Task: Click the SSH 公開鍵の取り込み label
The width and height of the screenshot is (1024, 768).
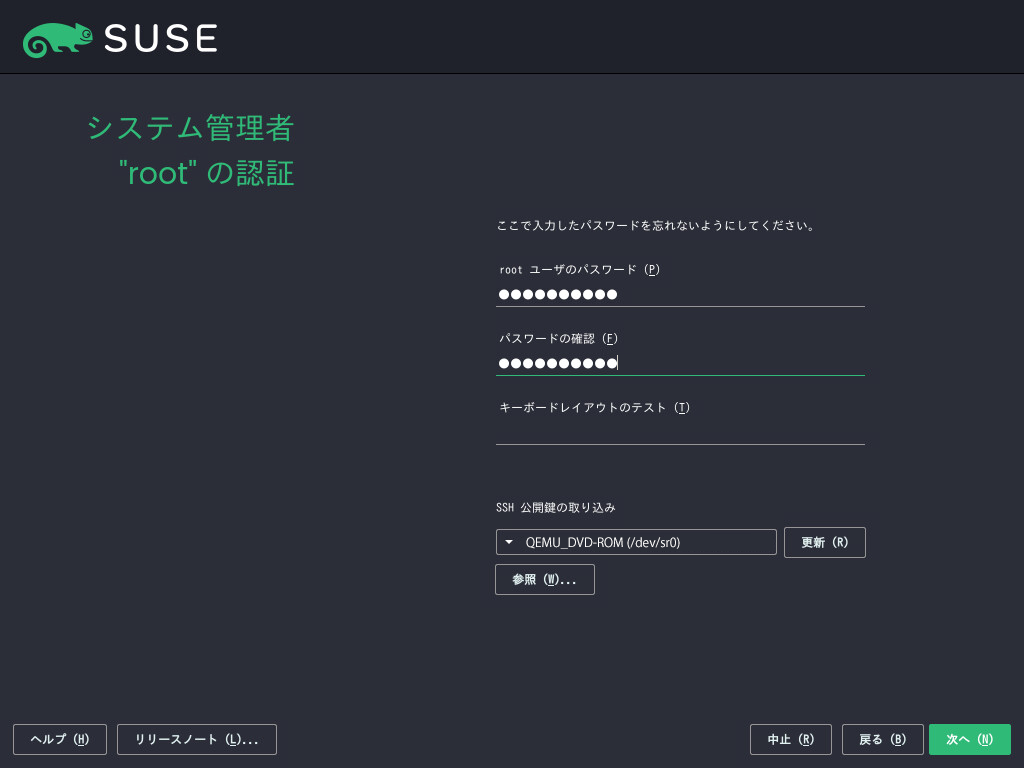Action: click(556, 507)
